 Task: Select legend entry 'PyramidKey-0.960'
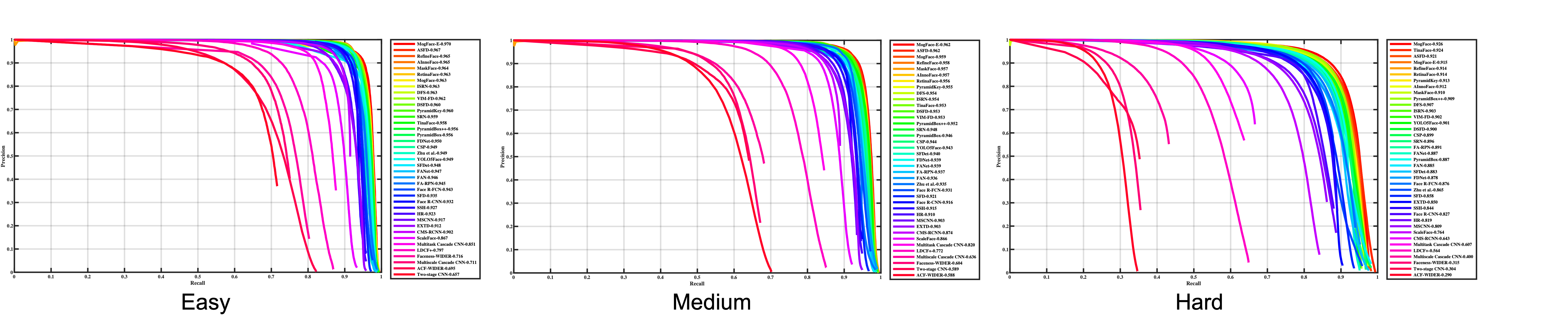pos(435,111)
